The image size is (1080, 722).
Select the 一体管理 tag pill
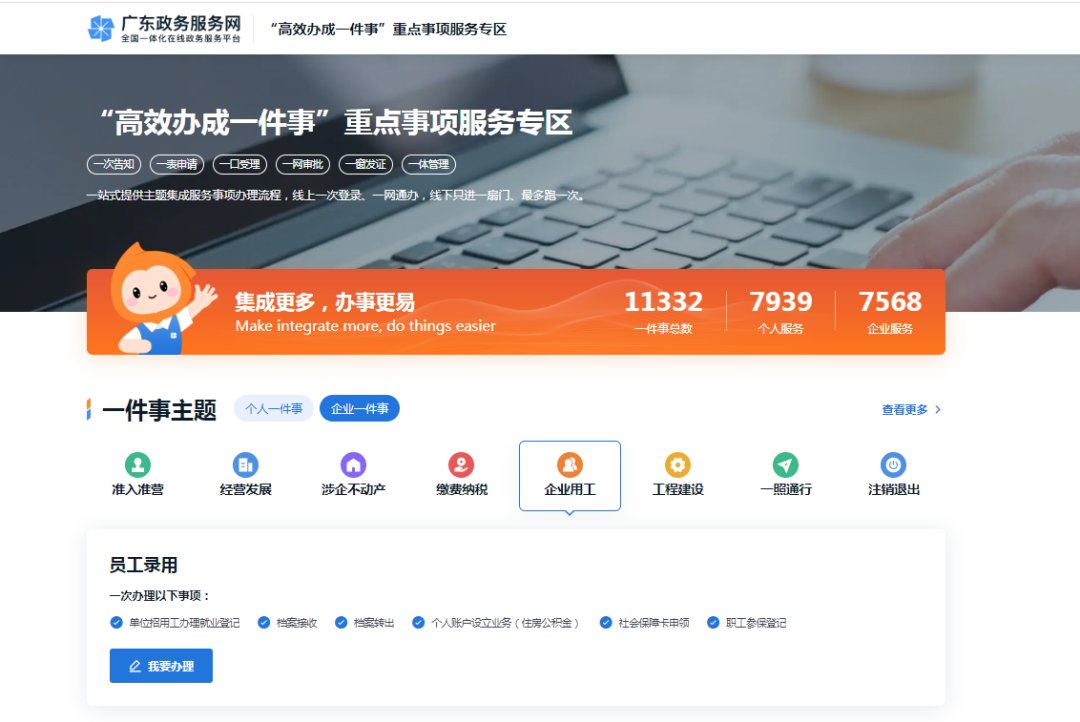pos(428,164)
